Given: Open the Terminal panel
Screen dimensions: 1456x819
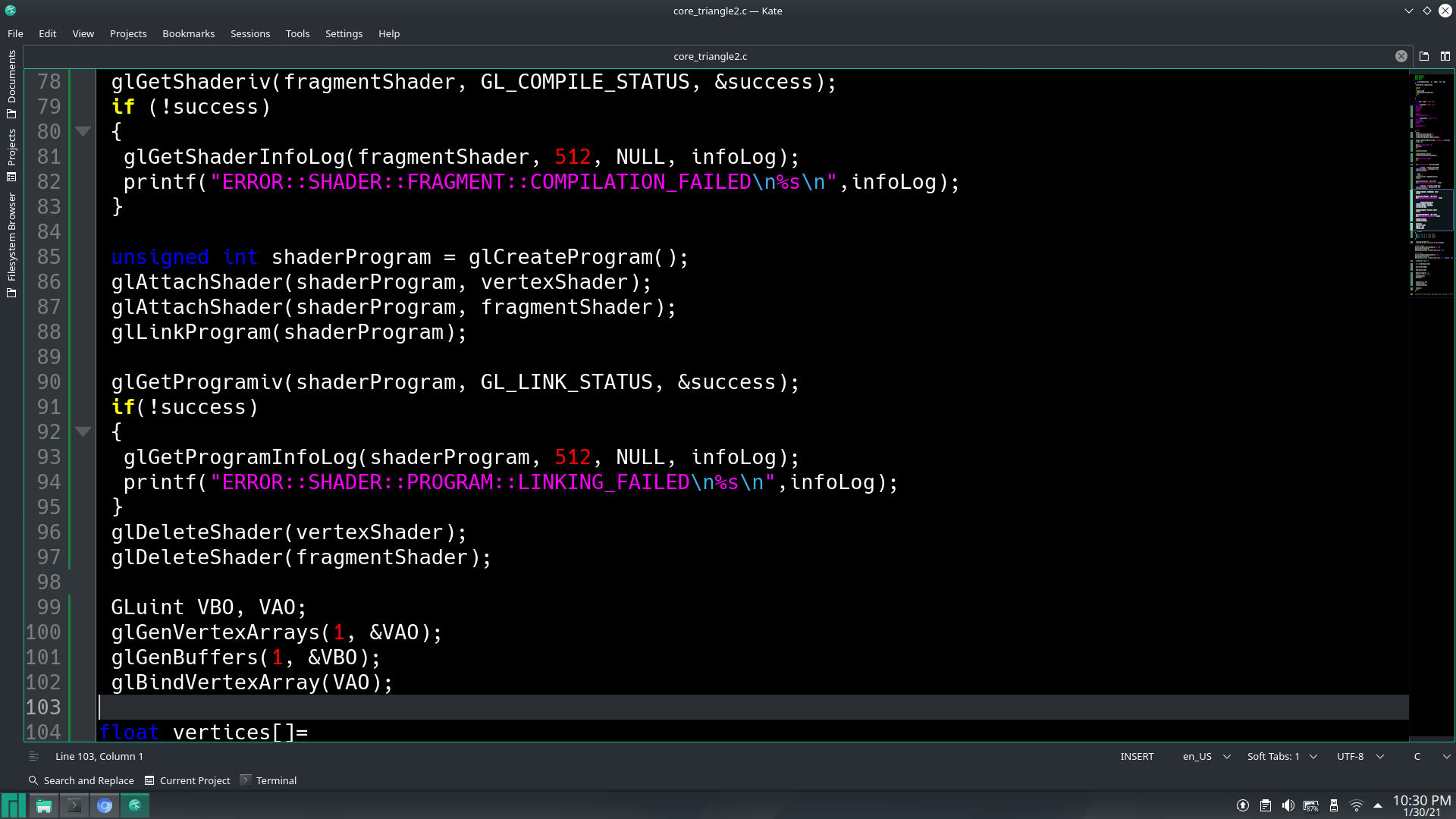Looking at the screenshot, I should tap(276, 780).
